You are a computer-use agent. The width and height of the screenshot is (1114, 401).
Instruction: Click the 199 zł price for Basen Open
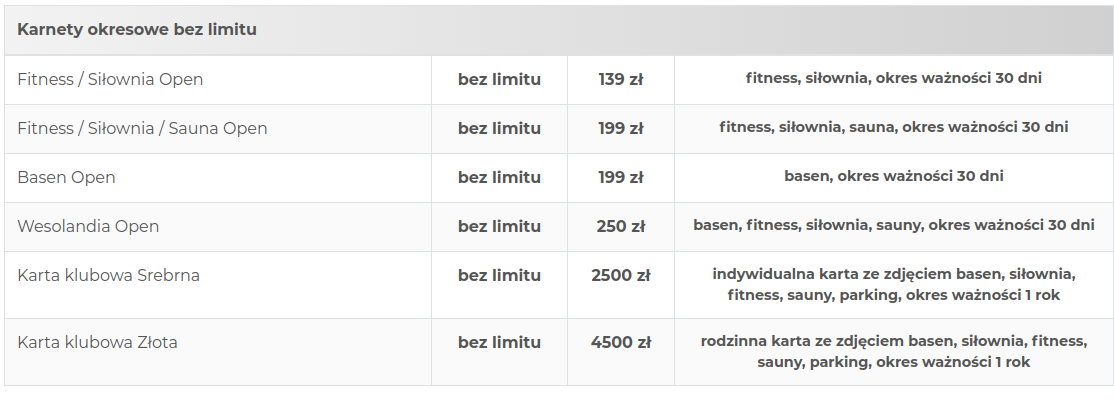click(x=621, y=178)
